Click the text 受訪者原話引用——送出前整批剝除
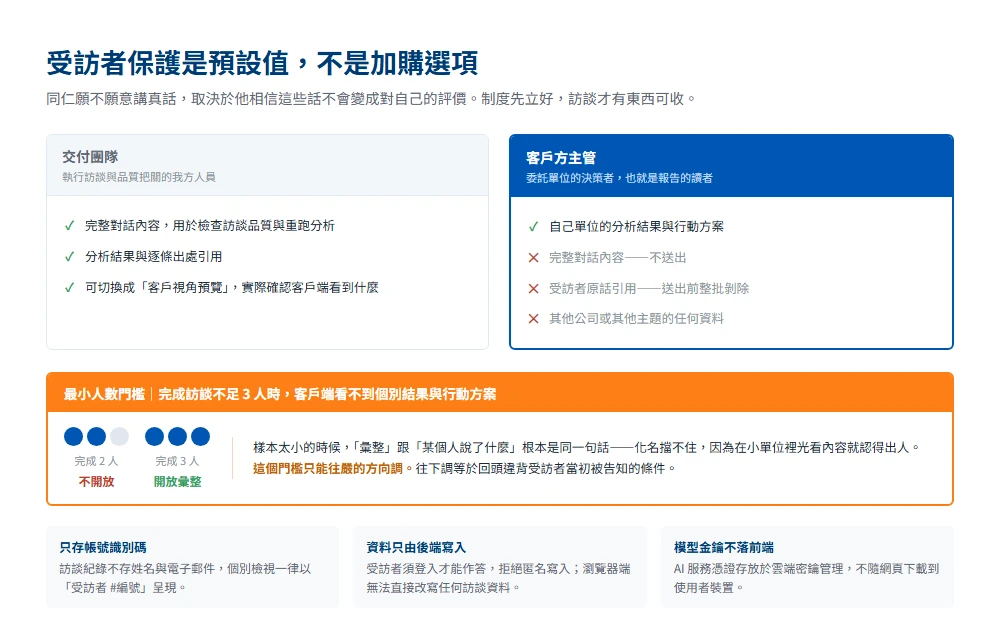This screenshot has width=1000, height=620. coord(649,288)
